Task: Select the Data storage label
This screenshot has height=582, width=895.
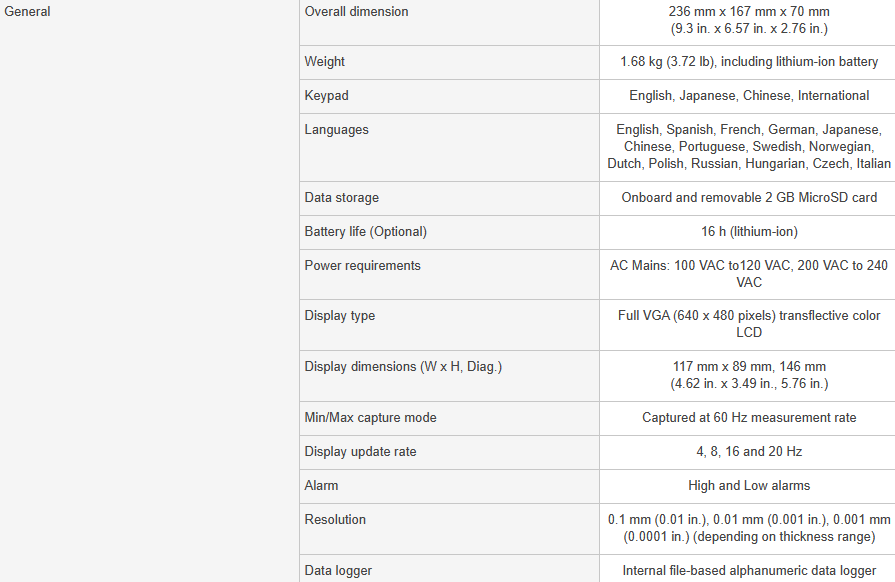Action: click(341, 197)
